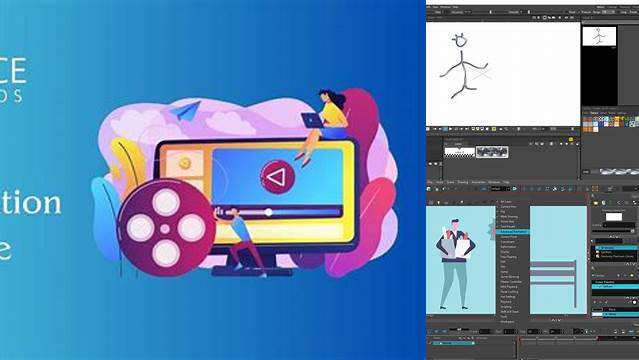Click the small yellow square above the upper timeline
639x360 pixels.
tap(571, 139)
